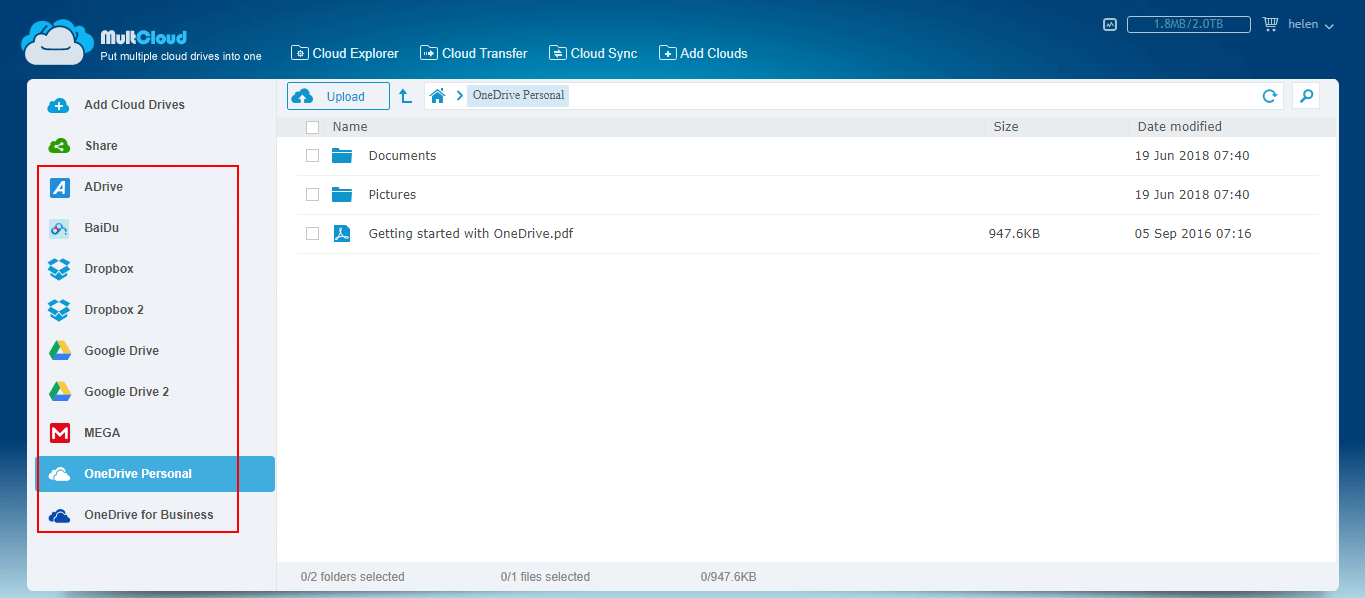Click the PDF file icon
1365x598 pixels.
342,233
